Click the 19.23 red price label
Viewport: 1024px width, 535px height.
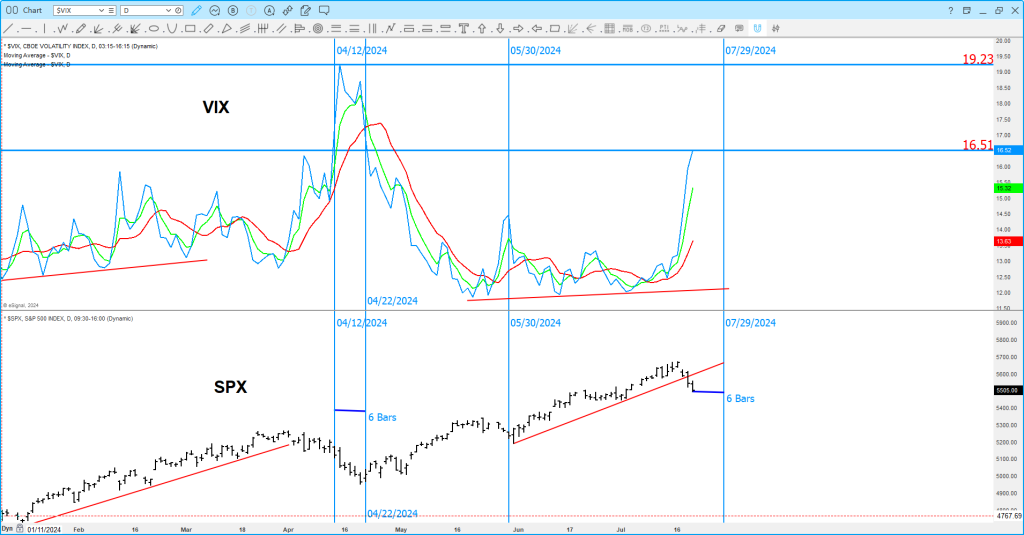point(978,59)
